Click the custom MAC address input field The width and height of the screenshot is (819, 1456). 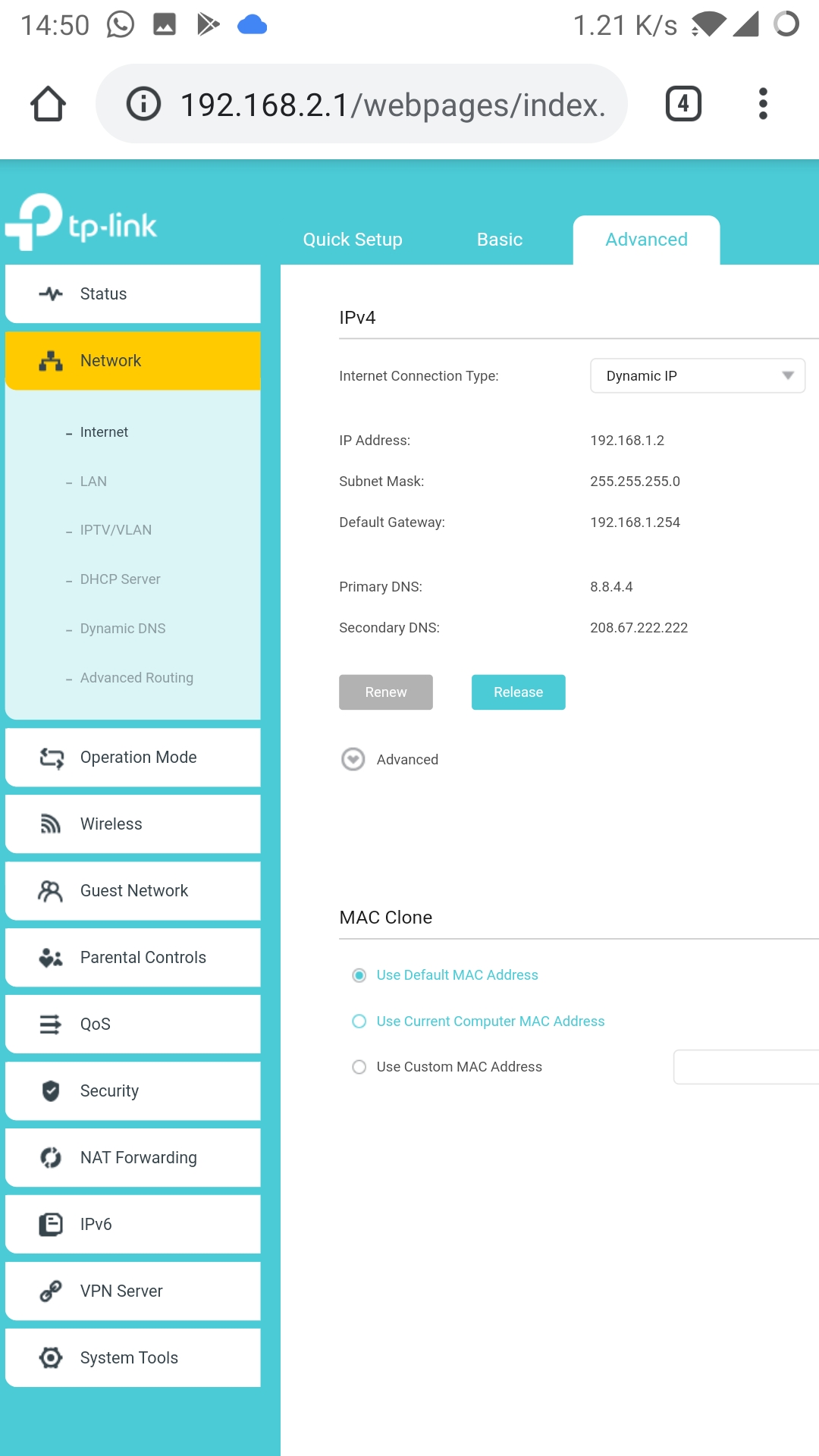pos(745,1067)
